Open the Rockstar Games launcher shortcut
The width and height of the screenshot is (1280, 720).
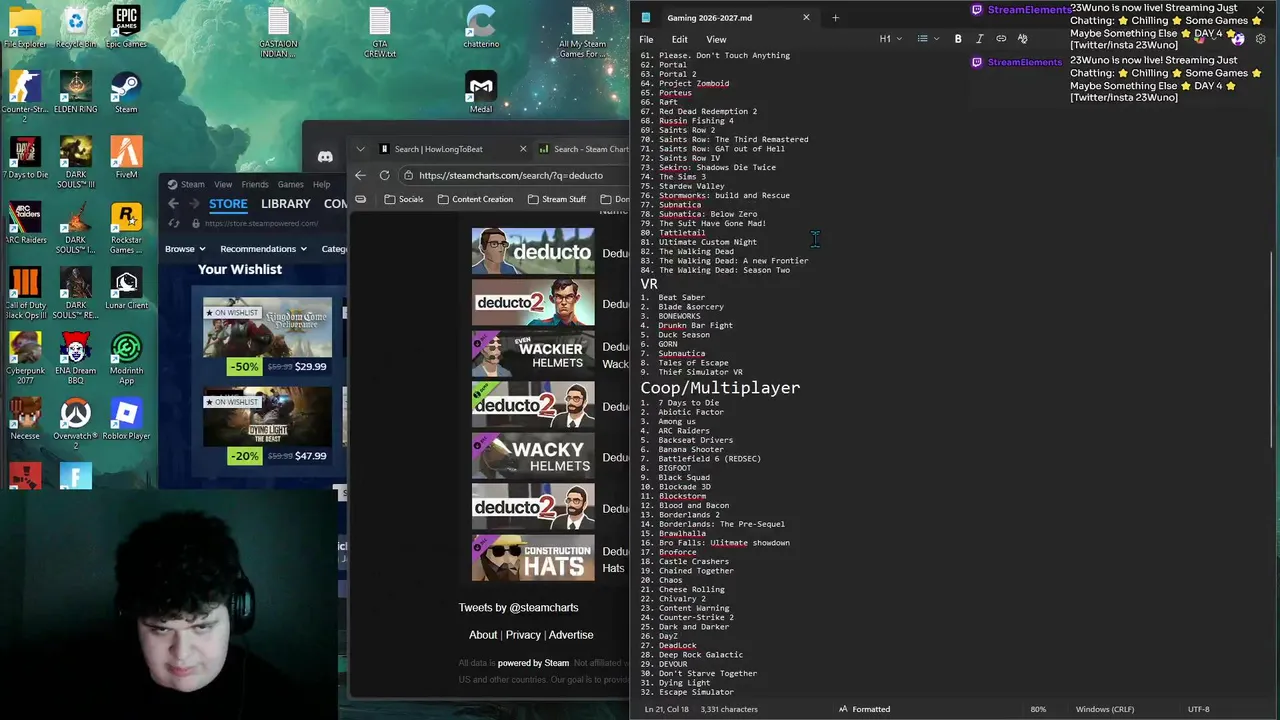coord(126,228)
